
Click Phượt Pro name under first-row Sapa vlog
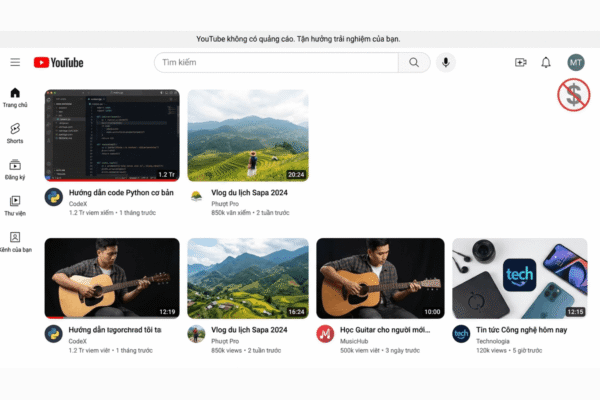tap(225, 204)
